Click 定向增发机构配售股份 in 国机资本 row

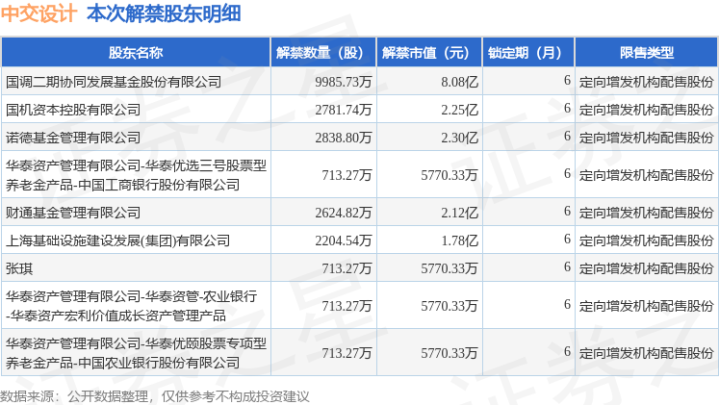pos(647,110)
